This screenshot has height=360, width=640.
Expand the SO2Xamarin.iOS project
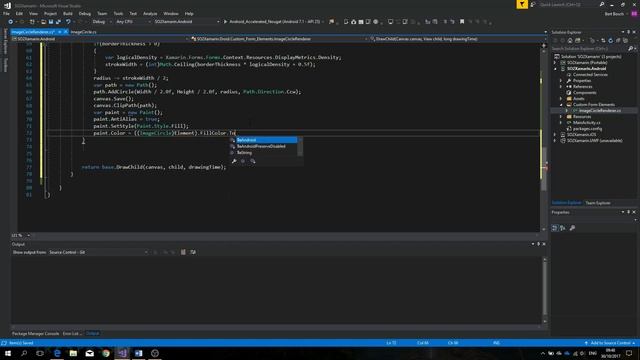555,135
